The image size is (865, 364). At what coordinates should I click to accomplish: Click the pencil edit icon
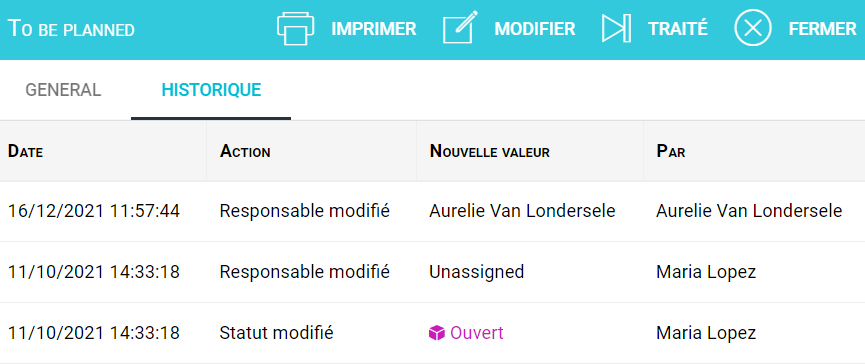[460, 28]
